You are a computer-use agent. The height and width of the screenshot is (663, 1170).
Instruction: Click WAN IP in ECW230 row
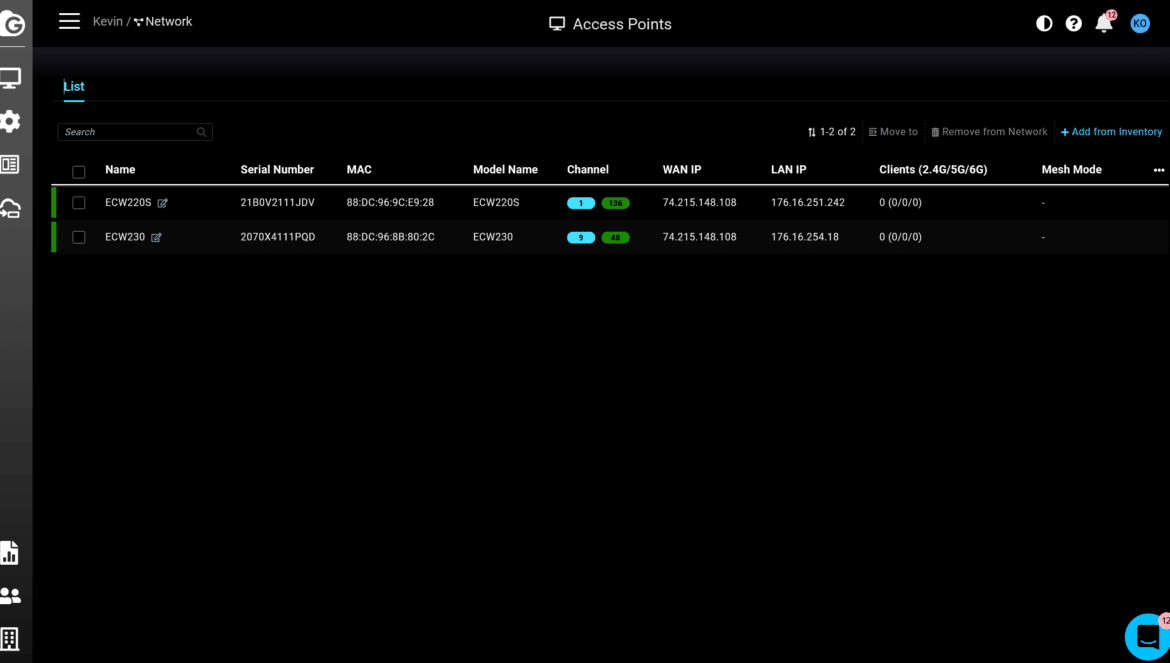coord(699,237)
